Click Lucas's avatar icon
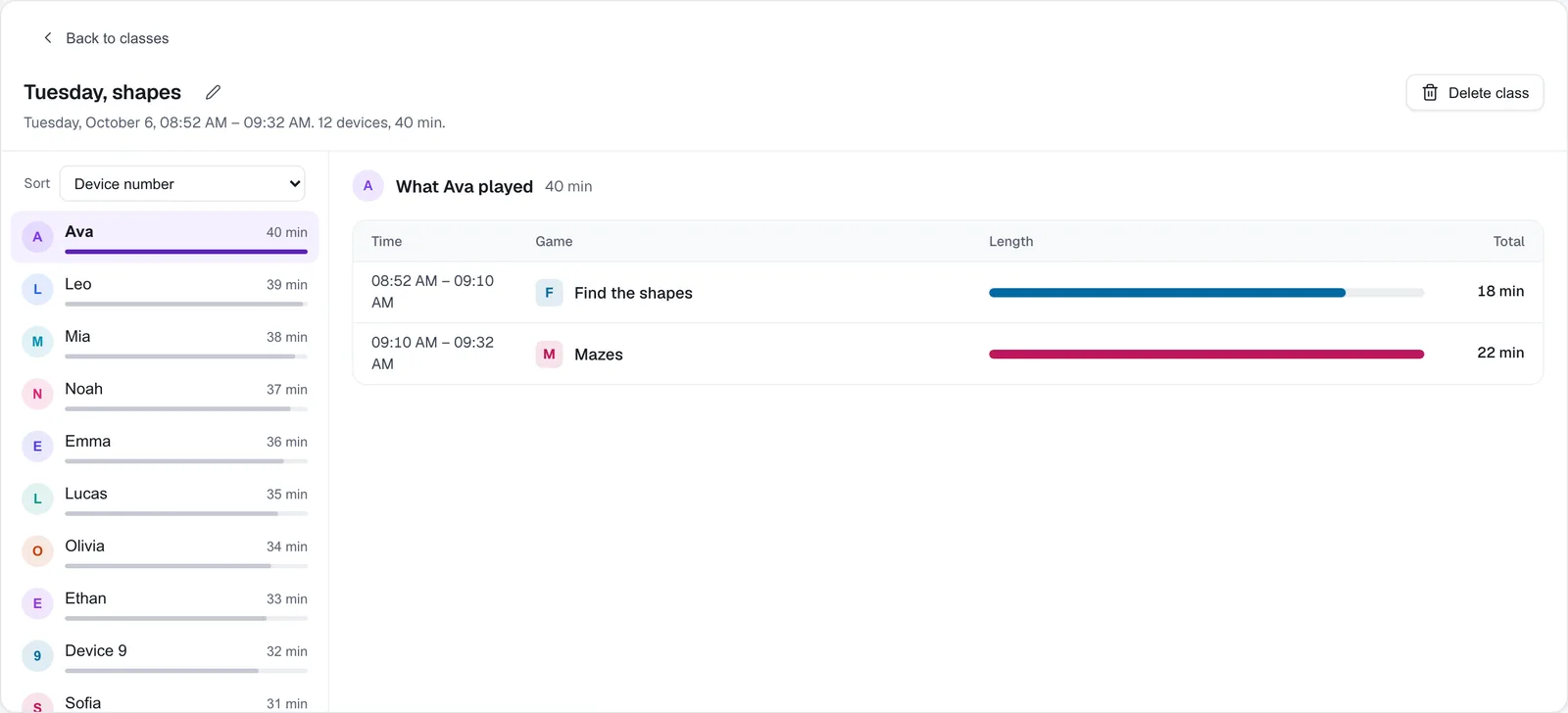This screenshot has height=713, width=1568. coord(37,499)
